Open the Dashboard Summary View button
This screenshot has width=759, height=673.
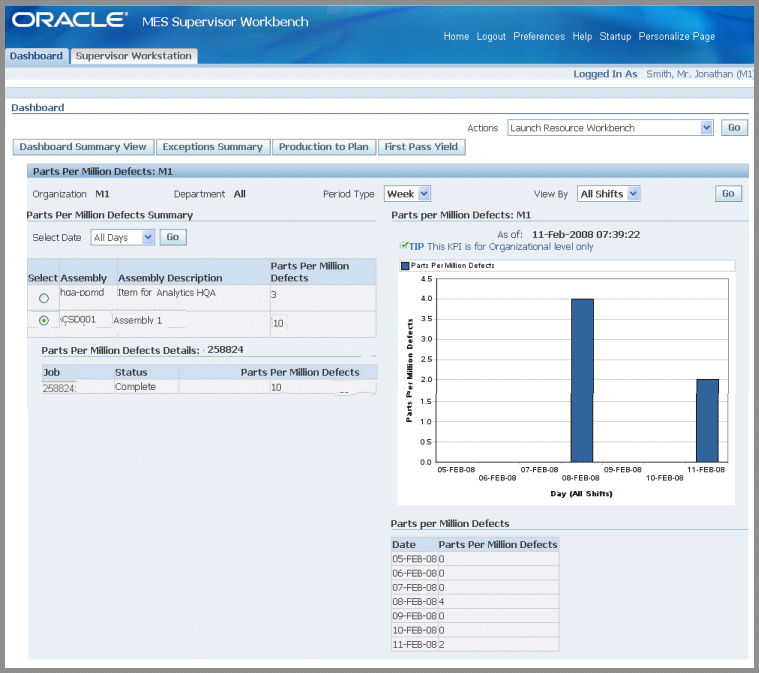[x=83, y=147]
